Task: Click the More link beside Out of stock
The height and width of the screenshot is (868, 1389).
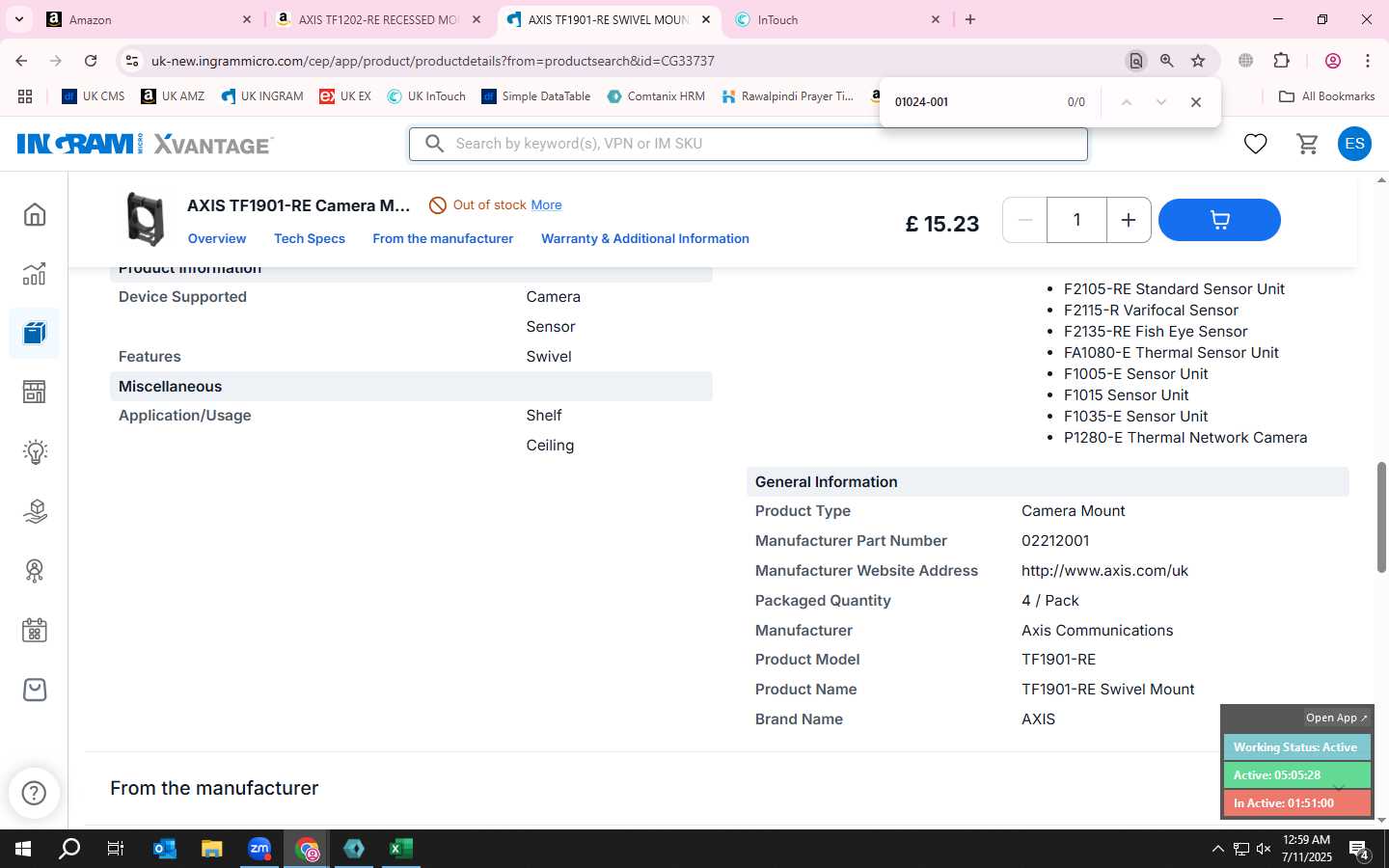Action: coord(546,204)
